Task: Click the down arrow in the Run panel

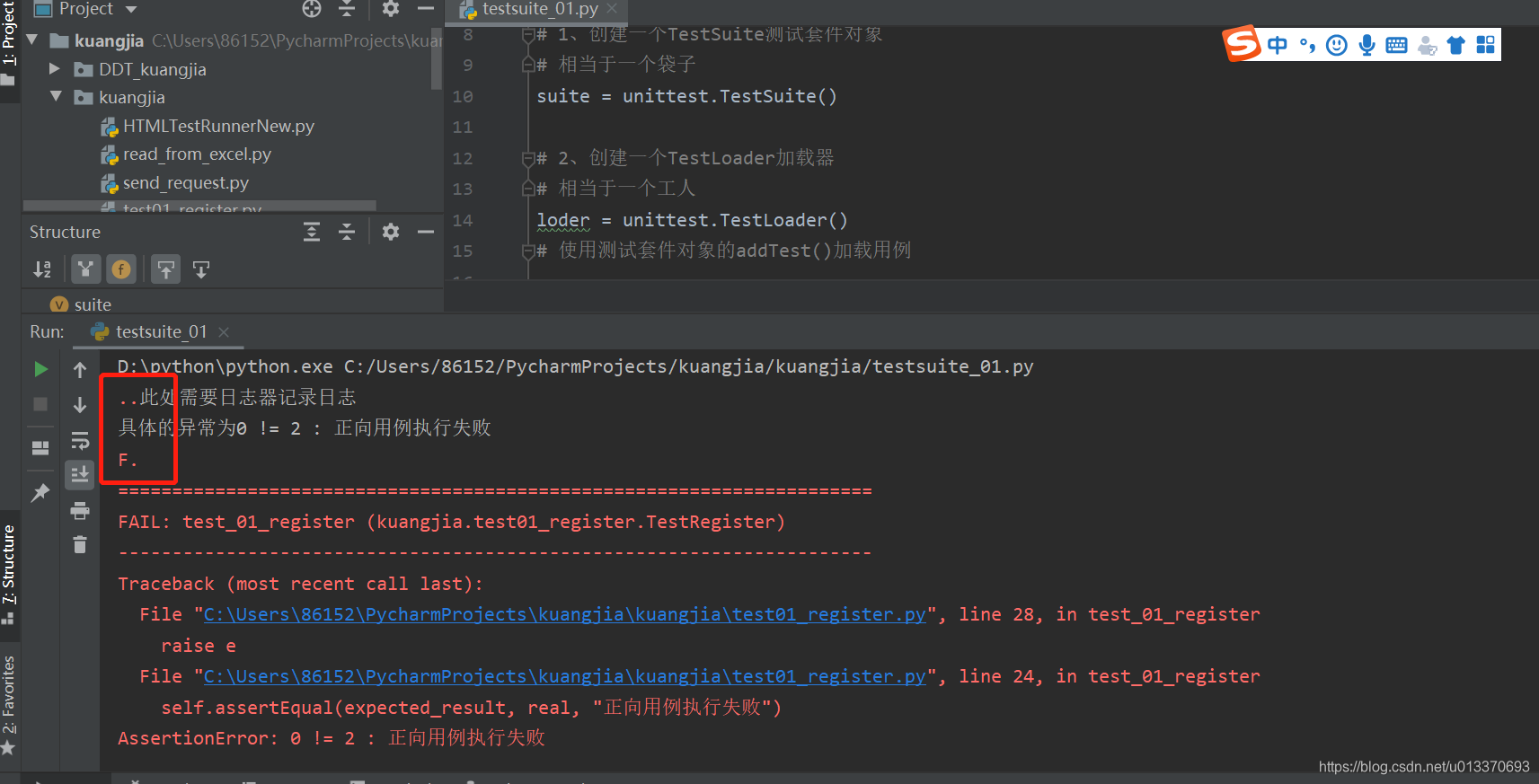Action: (x=80, y=404)
